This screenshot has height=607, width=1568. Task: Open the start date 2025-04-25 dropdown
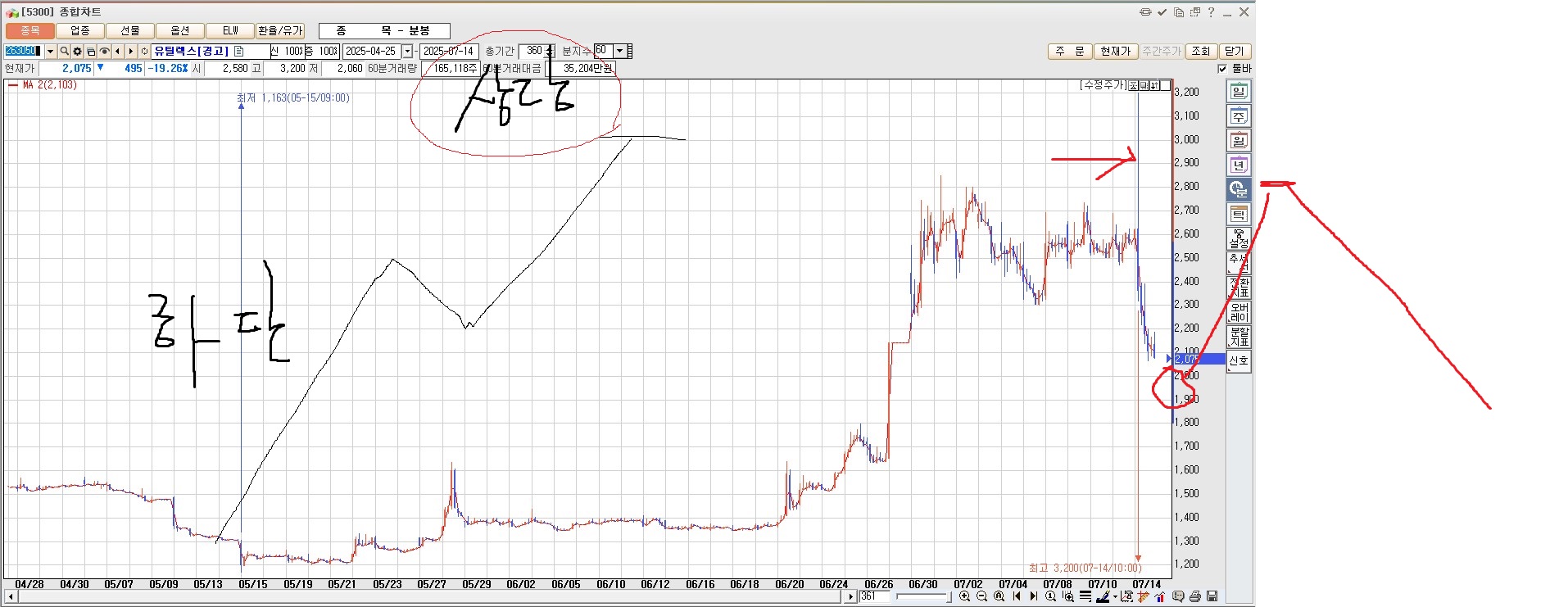pyautogui.click(x=407, y=52)
